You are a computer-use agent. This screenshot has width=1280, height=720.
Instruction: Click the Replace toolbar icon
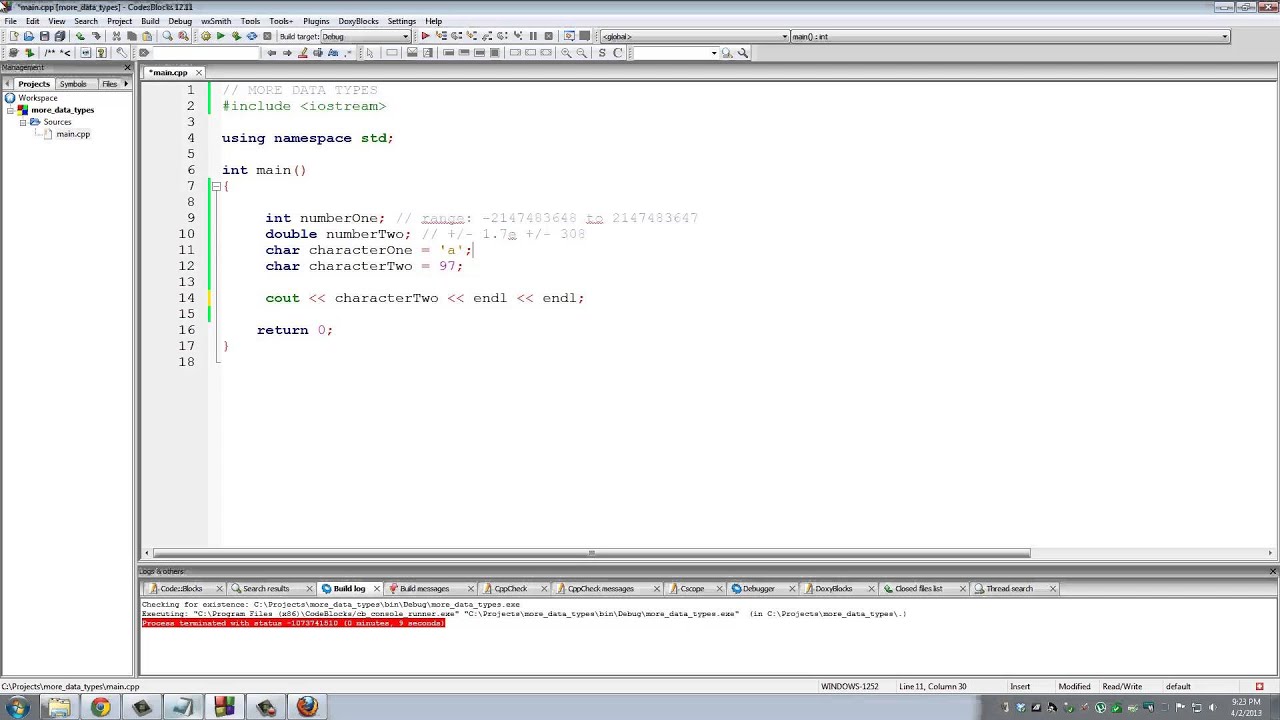(x=183, y=36)
